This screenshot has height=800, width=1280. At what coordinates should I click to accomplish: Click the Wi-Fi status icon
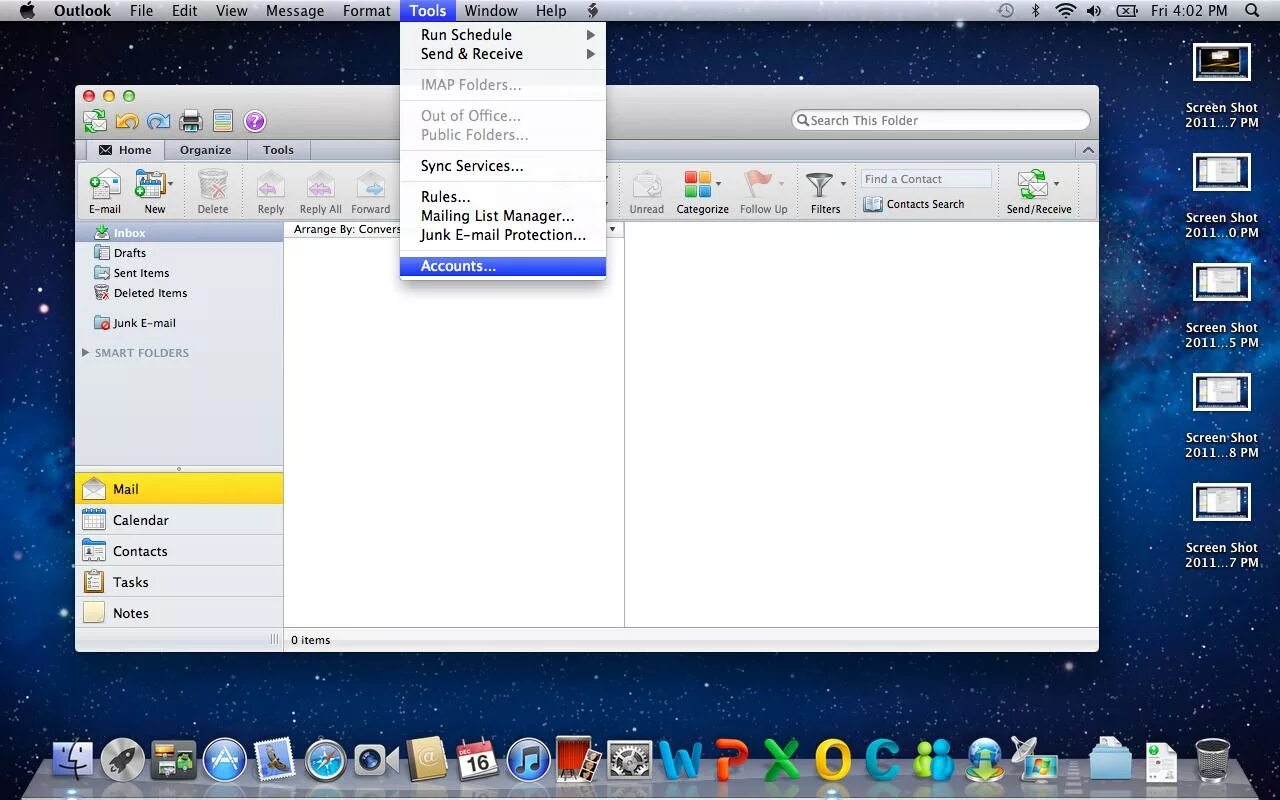pyautogui.click(x=1065, y=11)
